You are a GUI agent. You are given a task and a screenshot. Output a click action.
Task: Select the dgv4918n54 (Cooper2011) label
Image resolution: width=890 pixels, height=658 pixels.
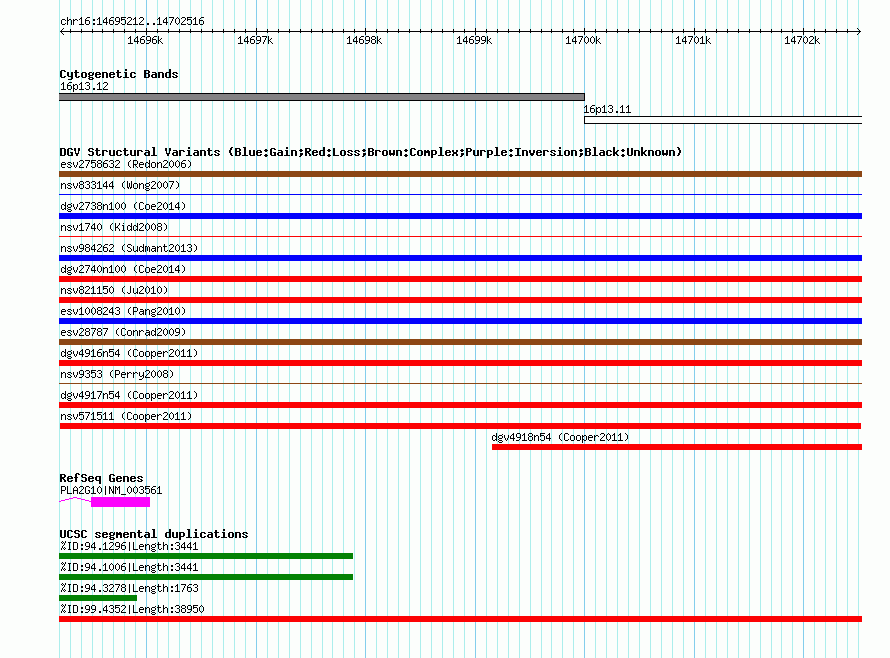pos(560,437)
